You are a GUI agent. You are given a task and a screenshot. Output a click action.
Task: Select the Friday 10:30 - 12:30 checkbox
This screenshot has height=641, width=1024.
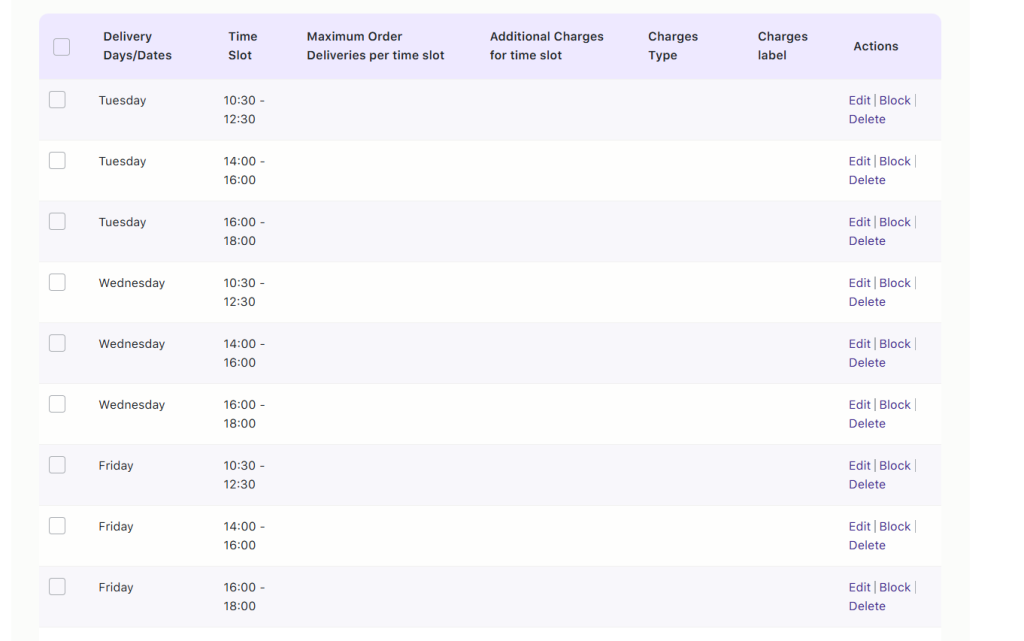(57, 465)
